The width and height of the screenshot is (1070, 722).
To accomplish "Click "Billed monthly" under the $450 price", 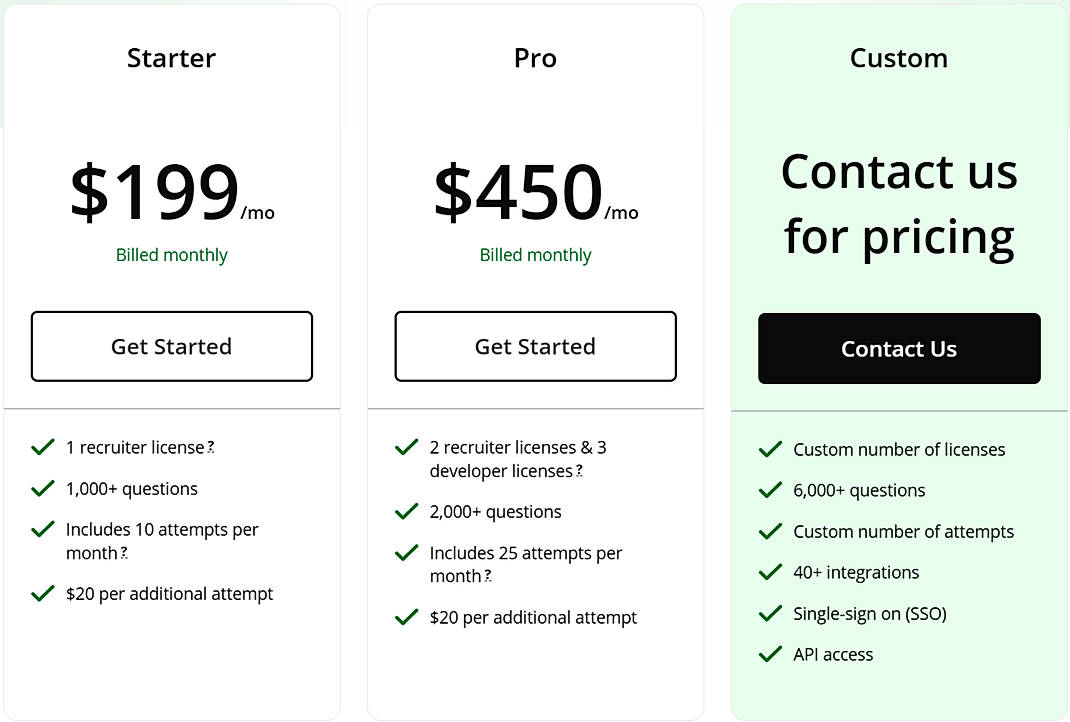I will pyautogui.click(x=535, y=255).
